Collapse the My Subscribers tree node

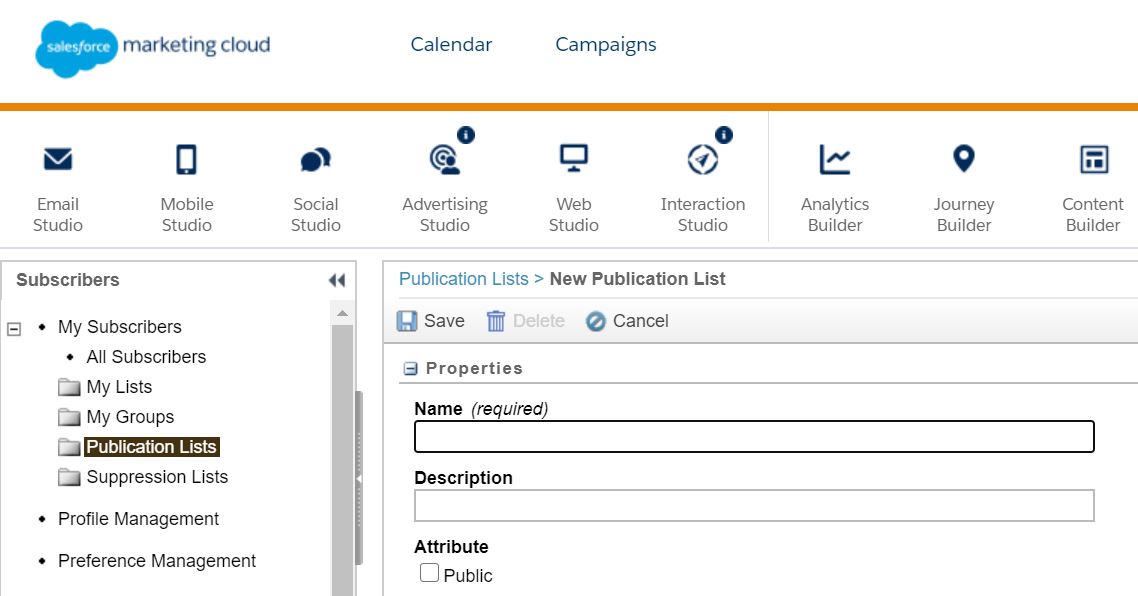(14, 329)
